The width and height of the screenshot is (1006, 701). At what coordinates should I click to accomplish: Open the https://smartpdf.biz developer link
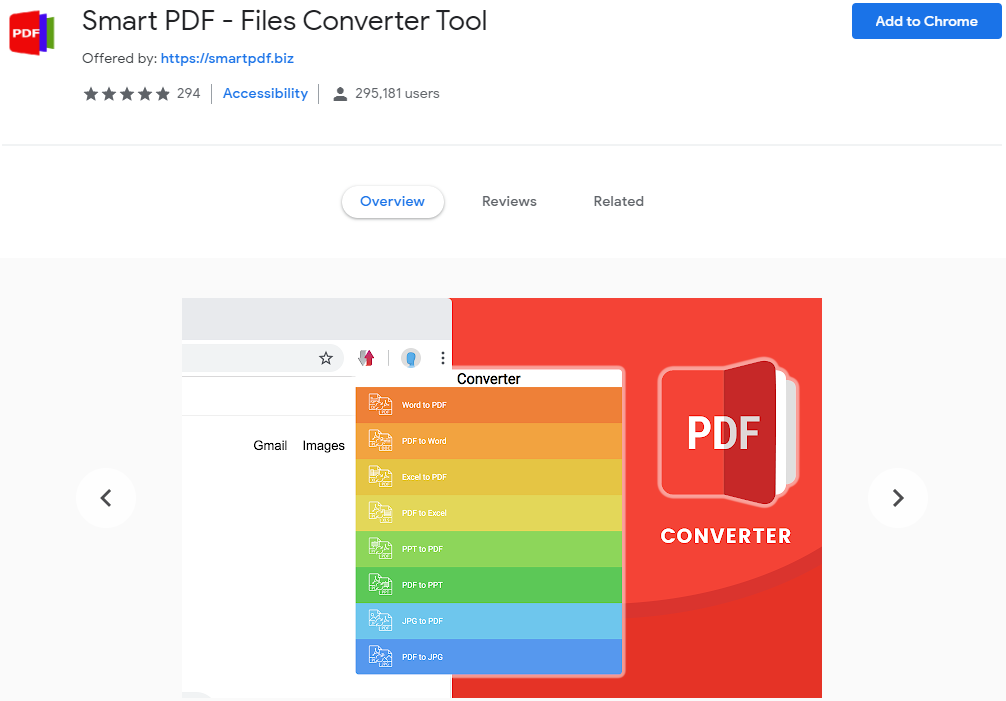227,58
